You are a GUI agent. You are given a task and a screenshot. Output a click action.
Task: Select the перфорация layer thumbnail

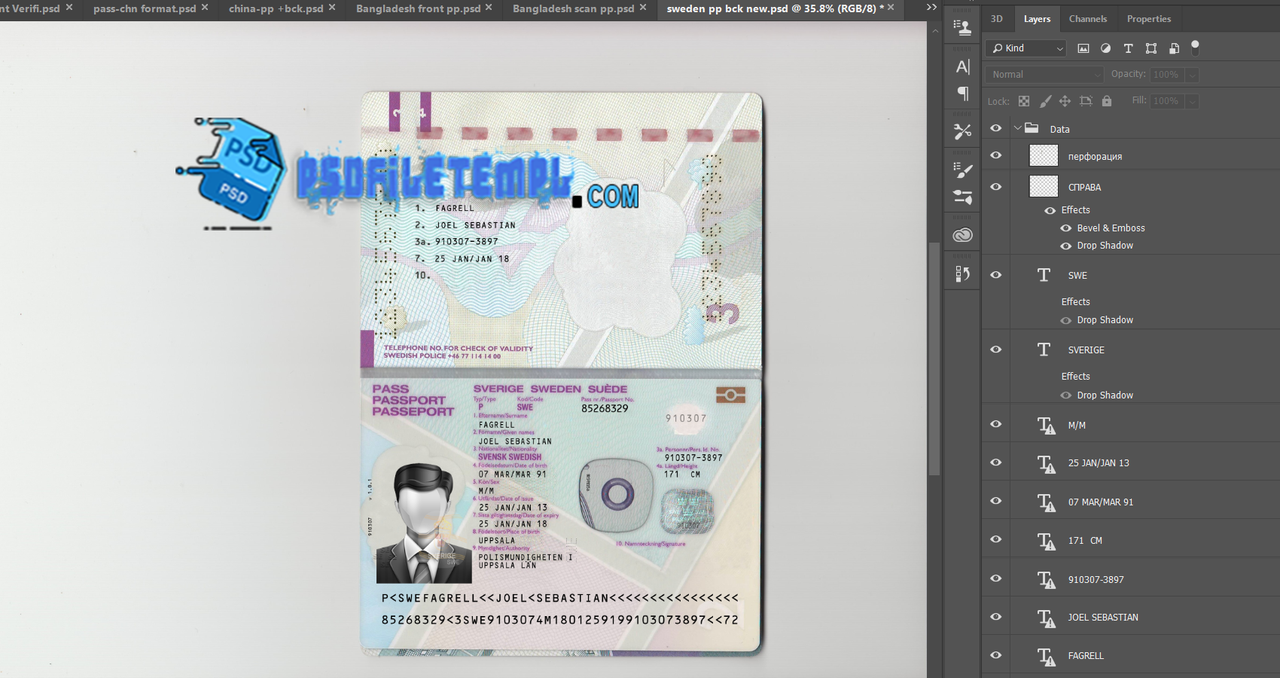1044,155
